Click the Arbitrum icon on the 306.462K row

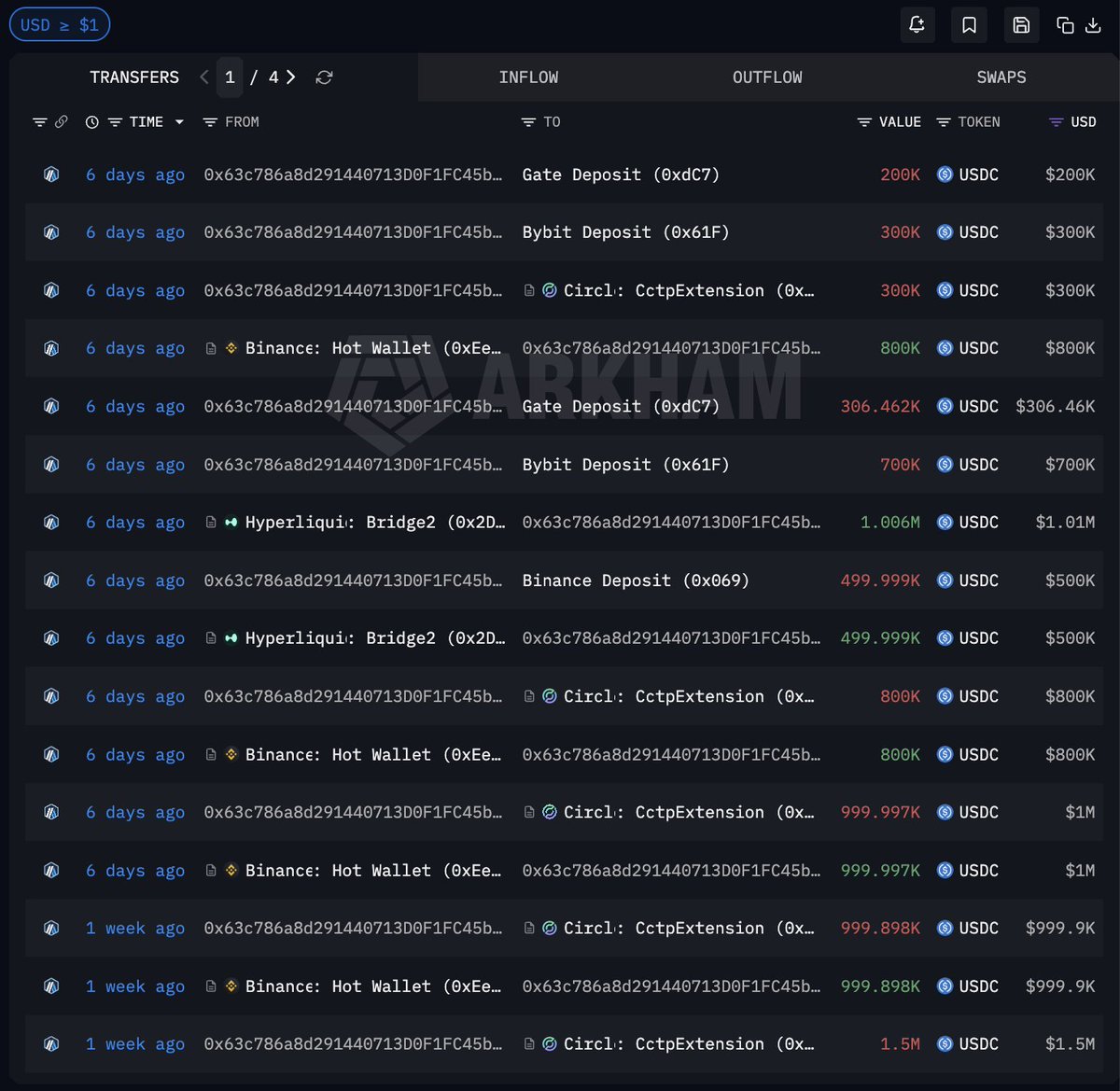pyautogui.click(x=51, y=407)
